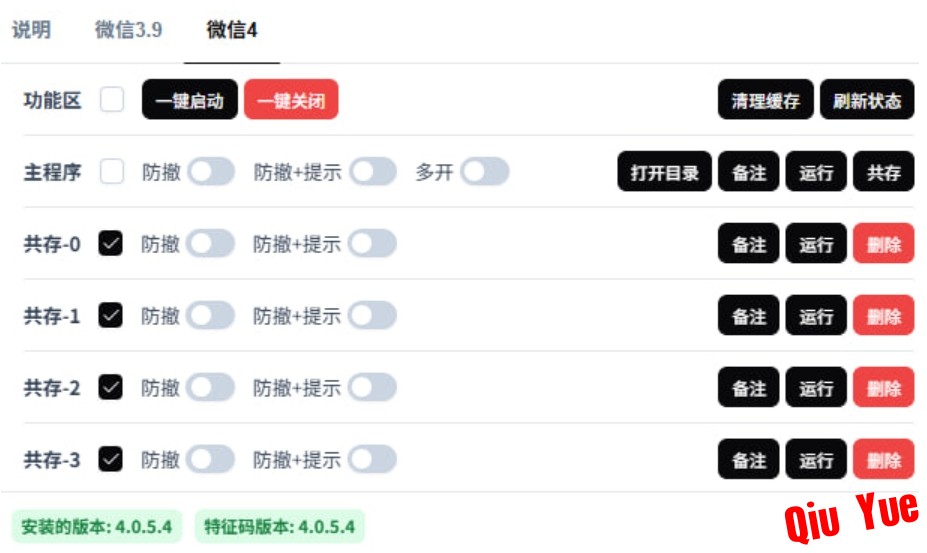The width and height of the screenshot is (927, 553).
Task: Click 备注 button for 共存-3
Action: point(748,459)
